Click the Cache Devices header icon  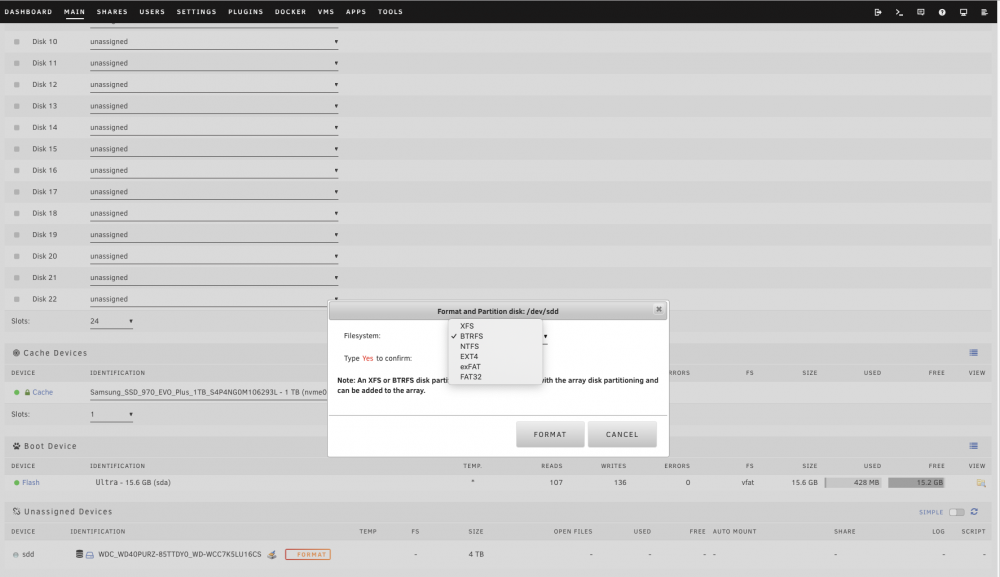(16, 353)
